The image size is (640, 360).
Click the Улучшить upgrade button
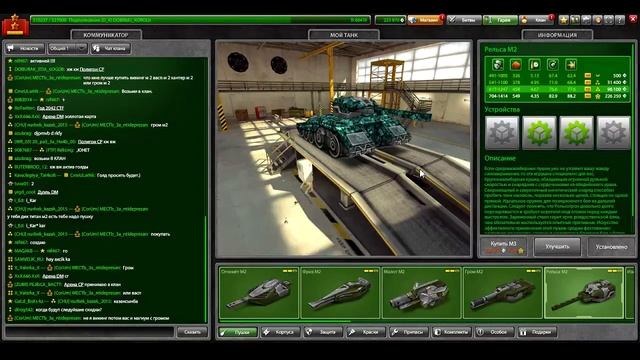click(x=557, y=247)
